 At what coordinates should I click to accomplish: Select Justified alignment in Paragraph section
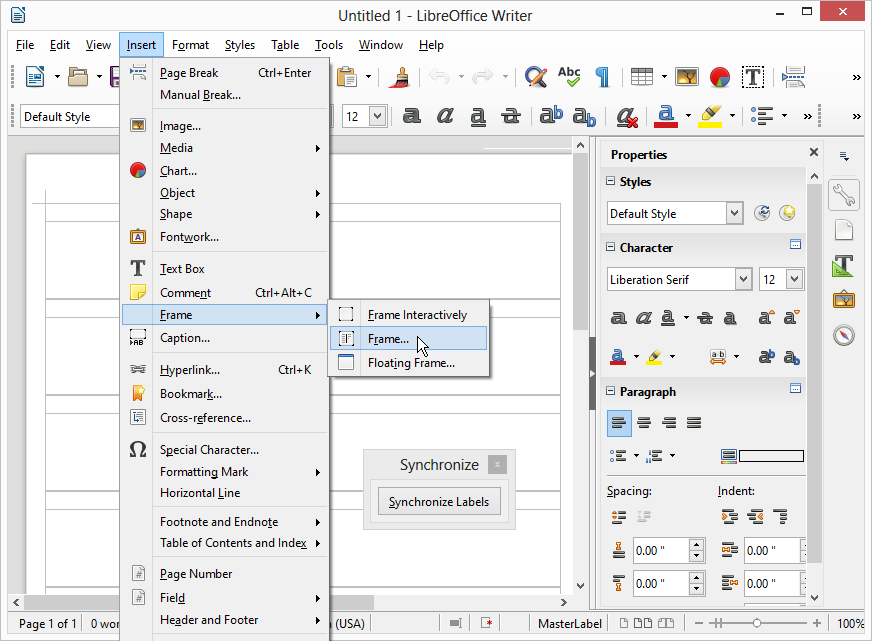pyautogui.click(x=694, y=423)
